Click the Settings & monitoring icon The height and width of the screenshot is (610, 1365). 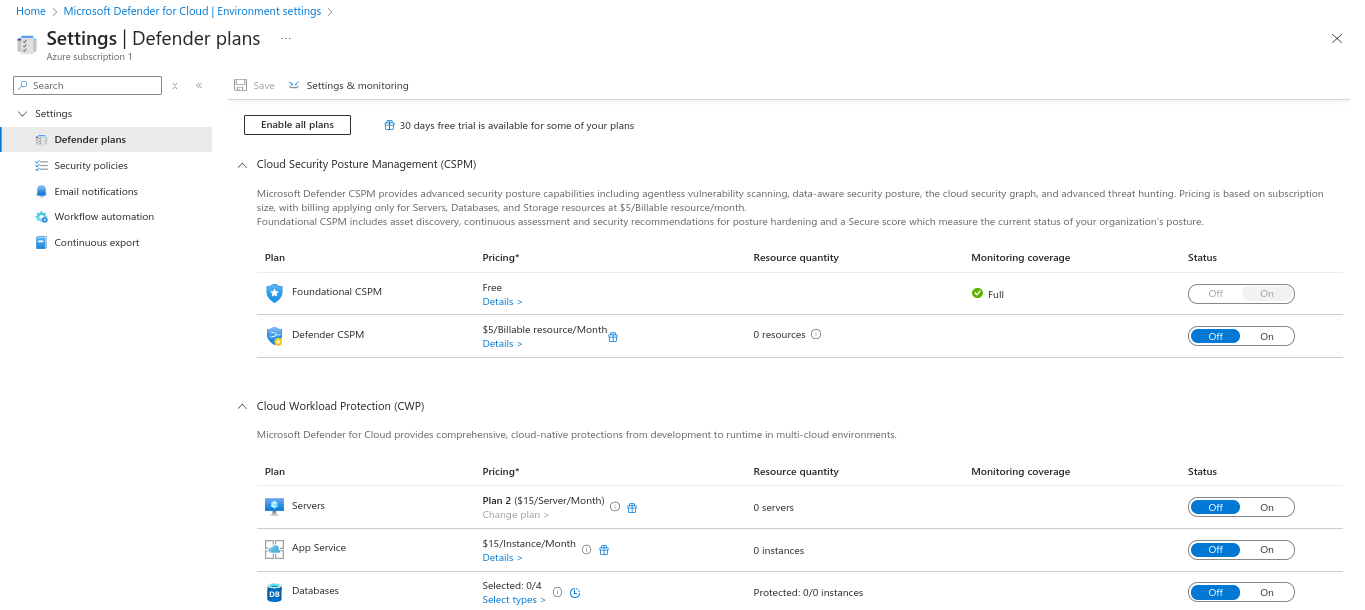tap(294, 86)
